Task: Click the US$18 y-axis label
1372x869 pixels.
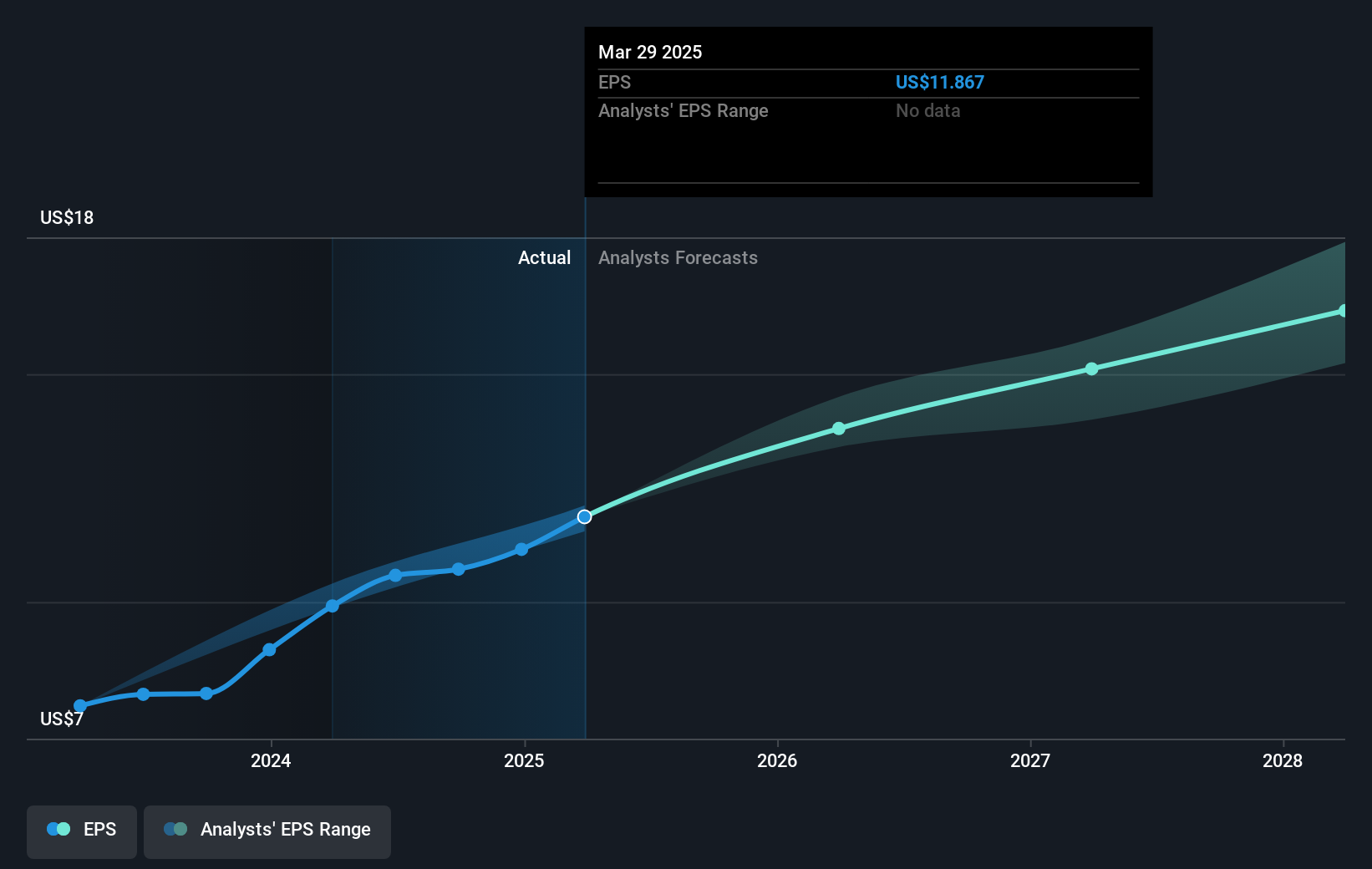Action: (x=67, y=217)
